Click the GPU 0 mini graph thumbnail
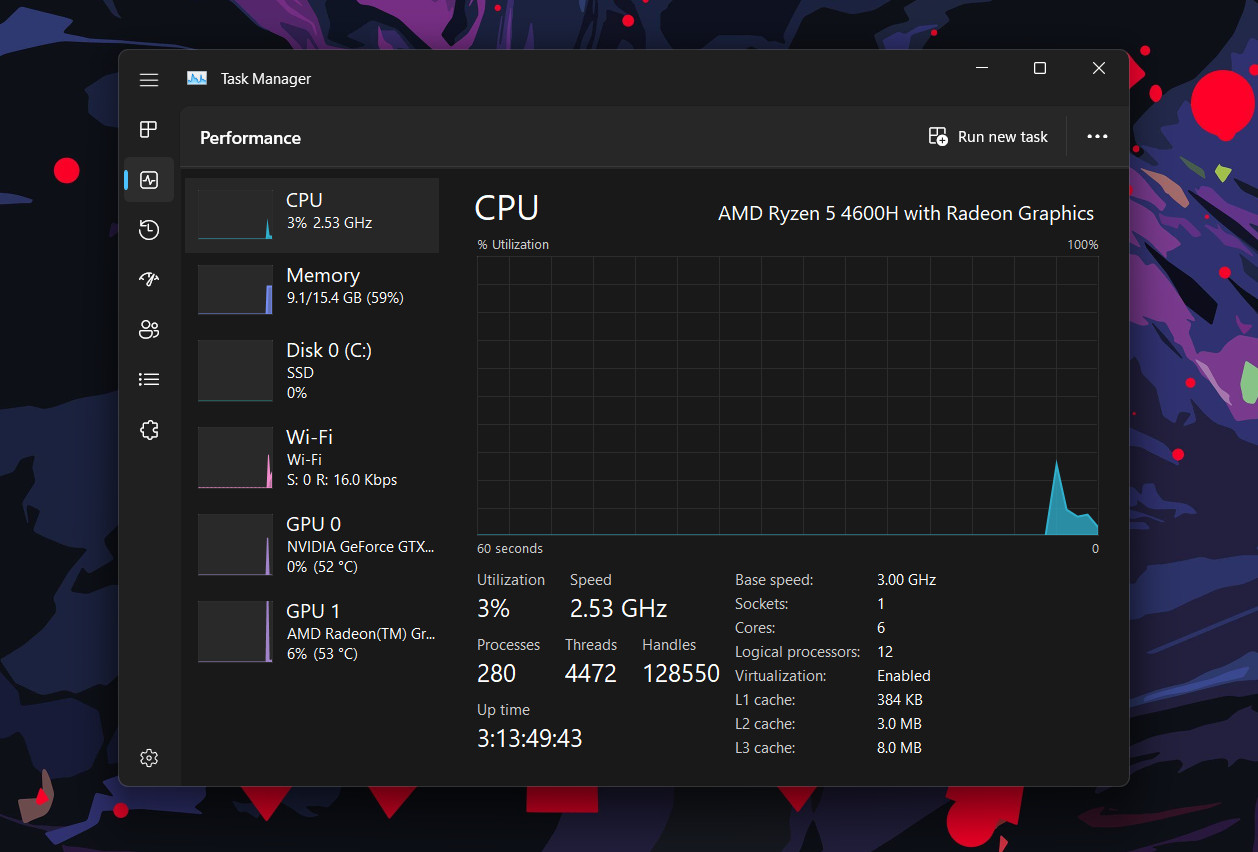 pyautogui.click(x=235, y=544)
